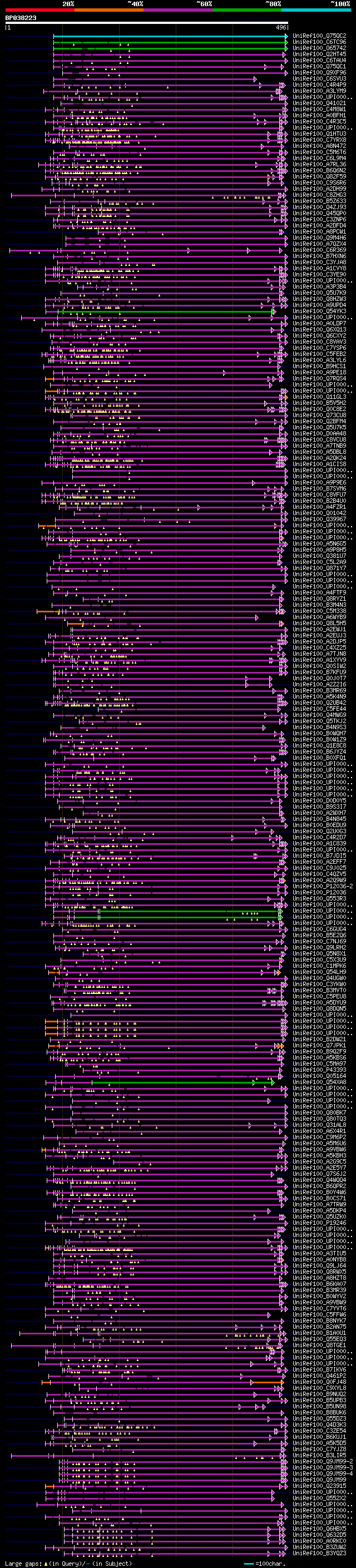Click the green ~80% identity legend segment

pyautogui.click(x=247, y=10)
